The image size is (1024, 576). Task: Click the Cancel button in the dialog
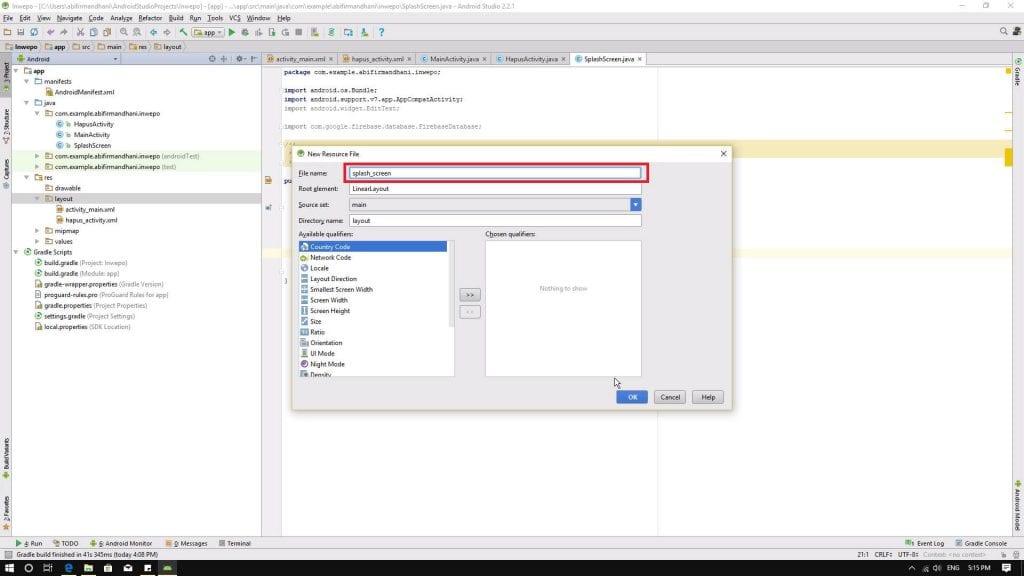pyautogui.click(x=669, y=397)
